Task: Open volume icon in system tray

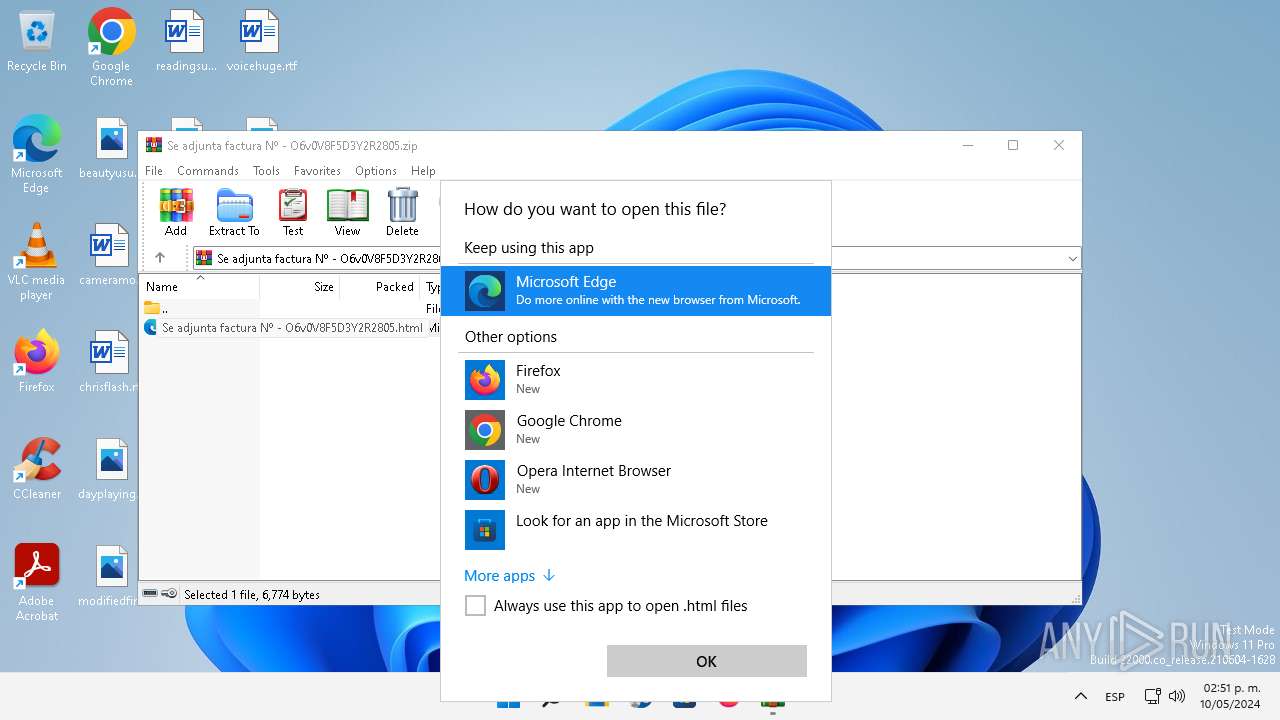Action: click(1177, 696)
